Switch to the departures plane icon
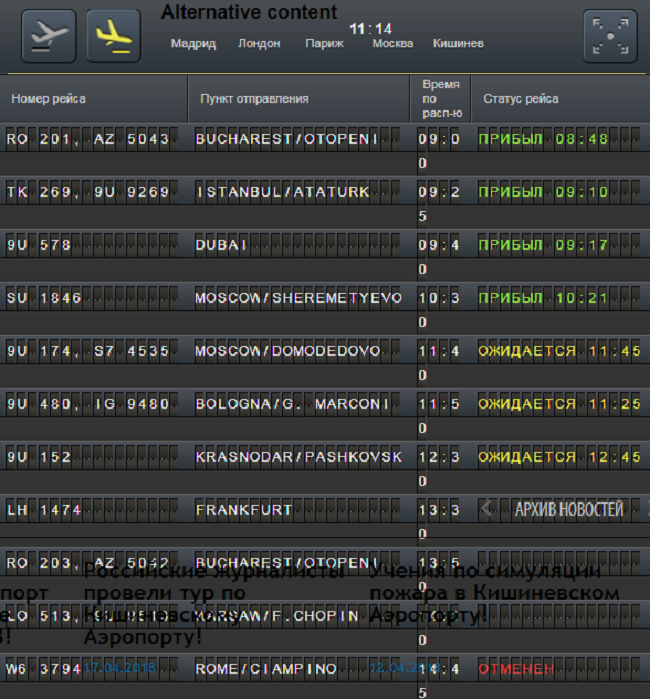The width and height of the screenshot is (650, 699). 49,36
